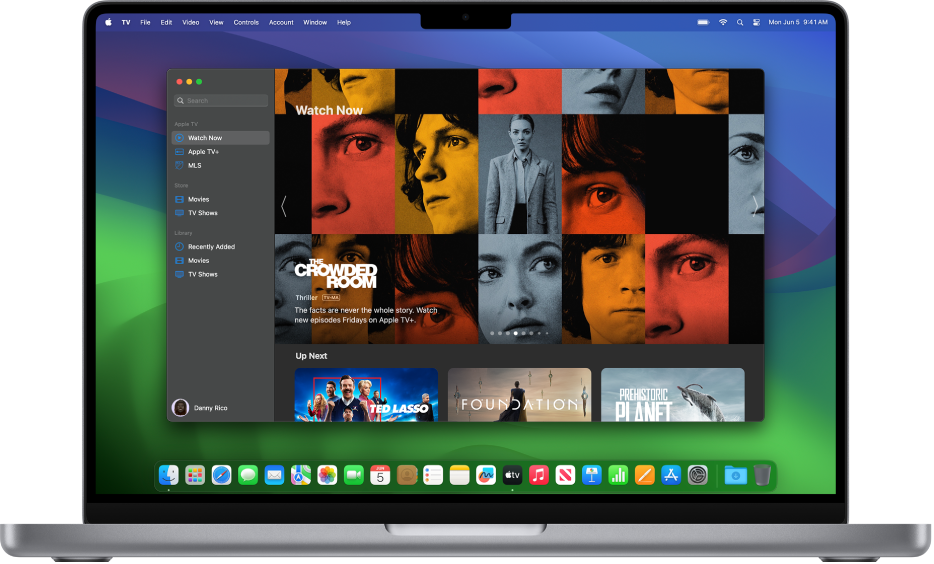
Task: Open the Foundation thumbnail
Action: 519,395
